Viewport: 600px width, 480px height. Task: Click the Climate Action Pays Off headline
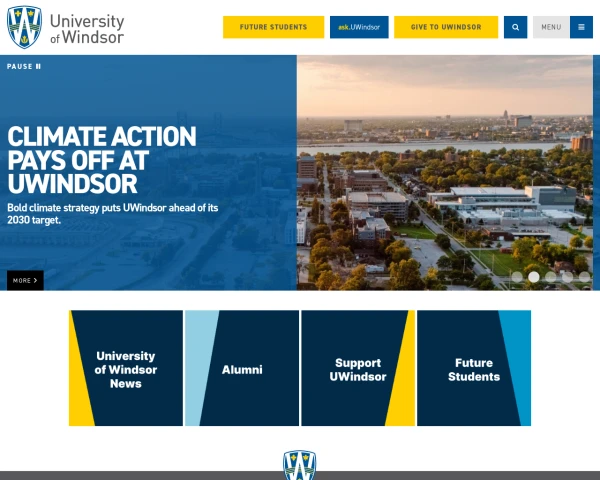pyautogui.click(x=102, y=160)
